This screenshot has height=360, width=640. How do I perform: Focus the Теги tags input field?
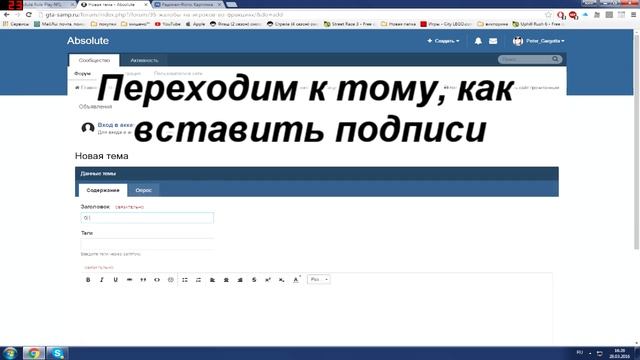(x=147, y=244)
